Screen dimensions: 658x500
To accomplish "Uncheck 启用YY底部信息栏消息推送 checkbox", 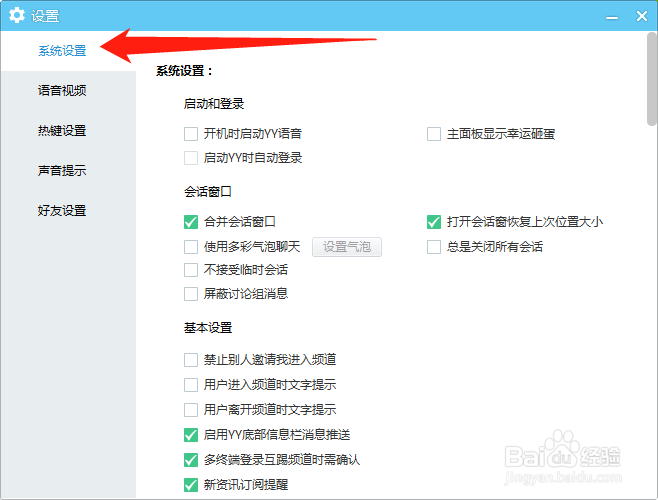I will tap(191, 435).
